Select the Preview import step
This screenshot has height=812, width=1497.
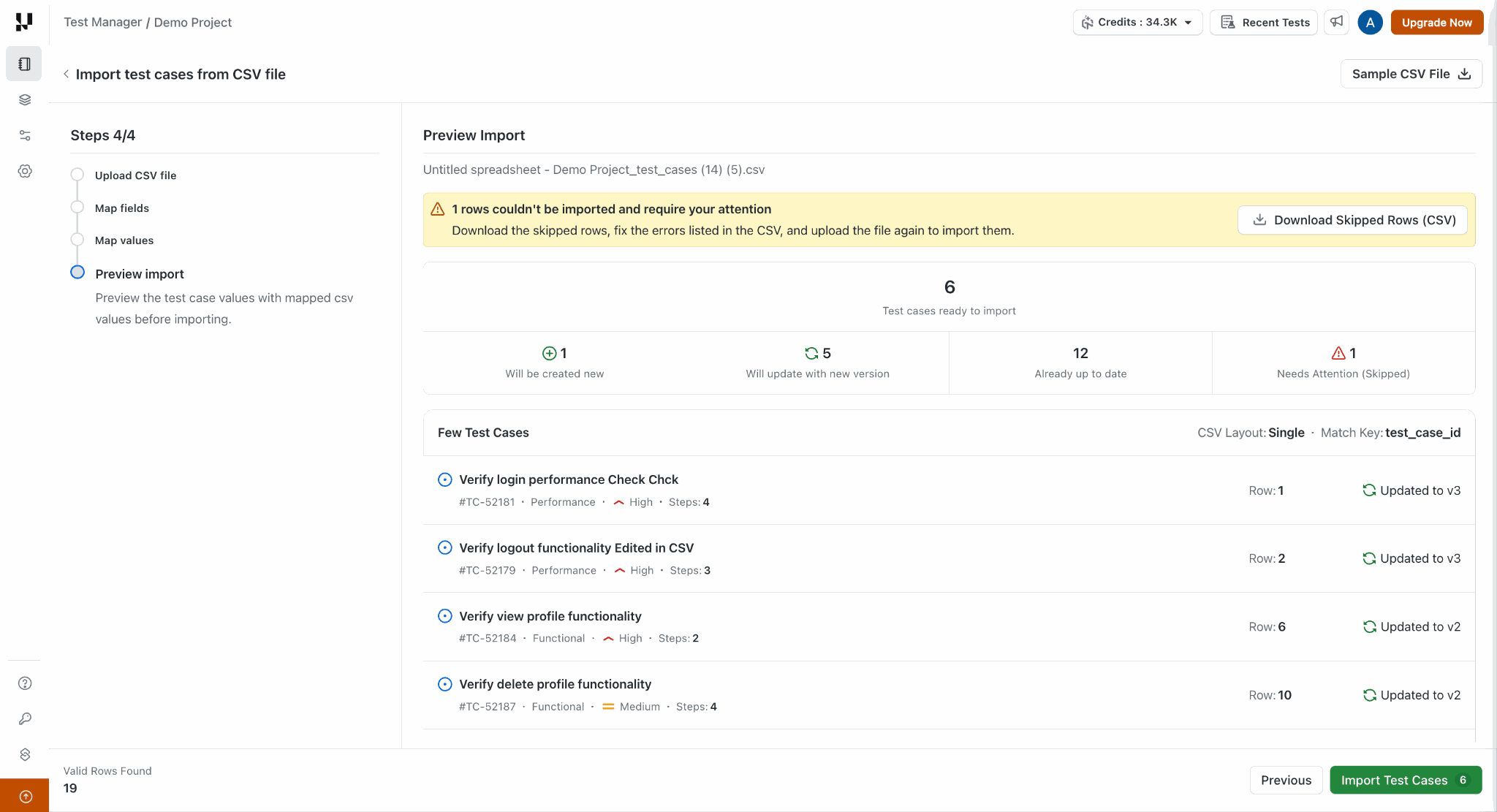click(139, 274)
